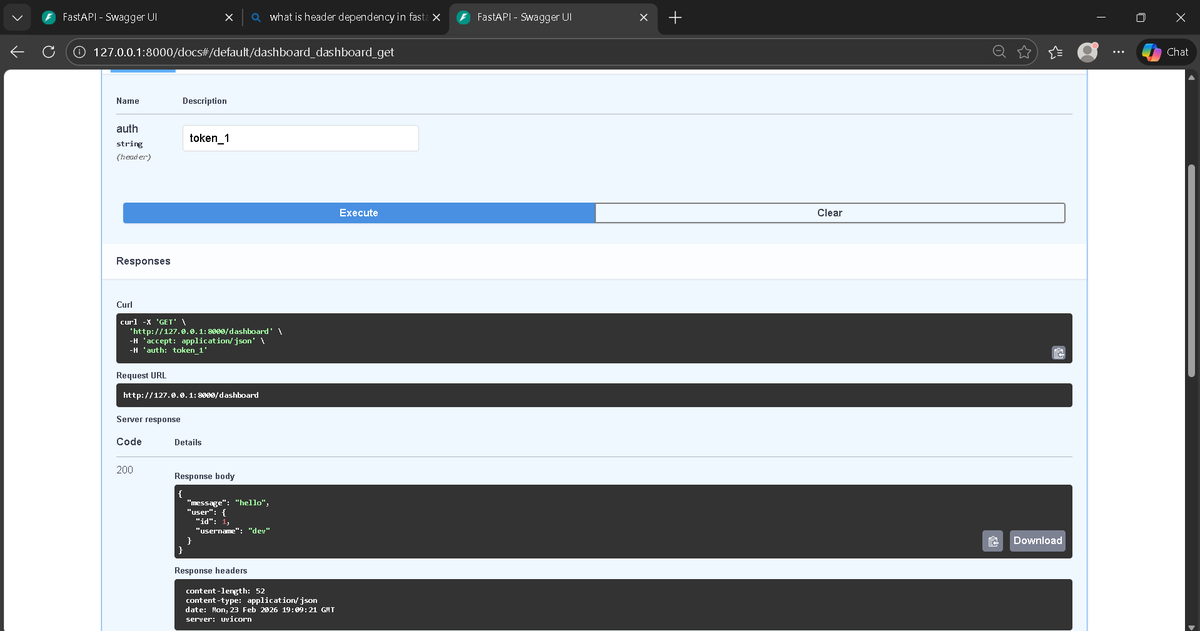Open a new browser tab
Image resolution: width=1200 pixels, height=631 pixels.
point(675,17)
